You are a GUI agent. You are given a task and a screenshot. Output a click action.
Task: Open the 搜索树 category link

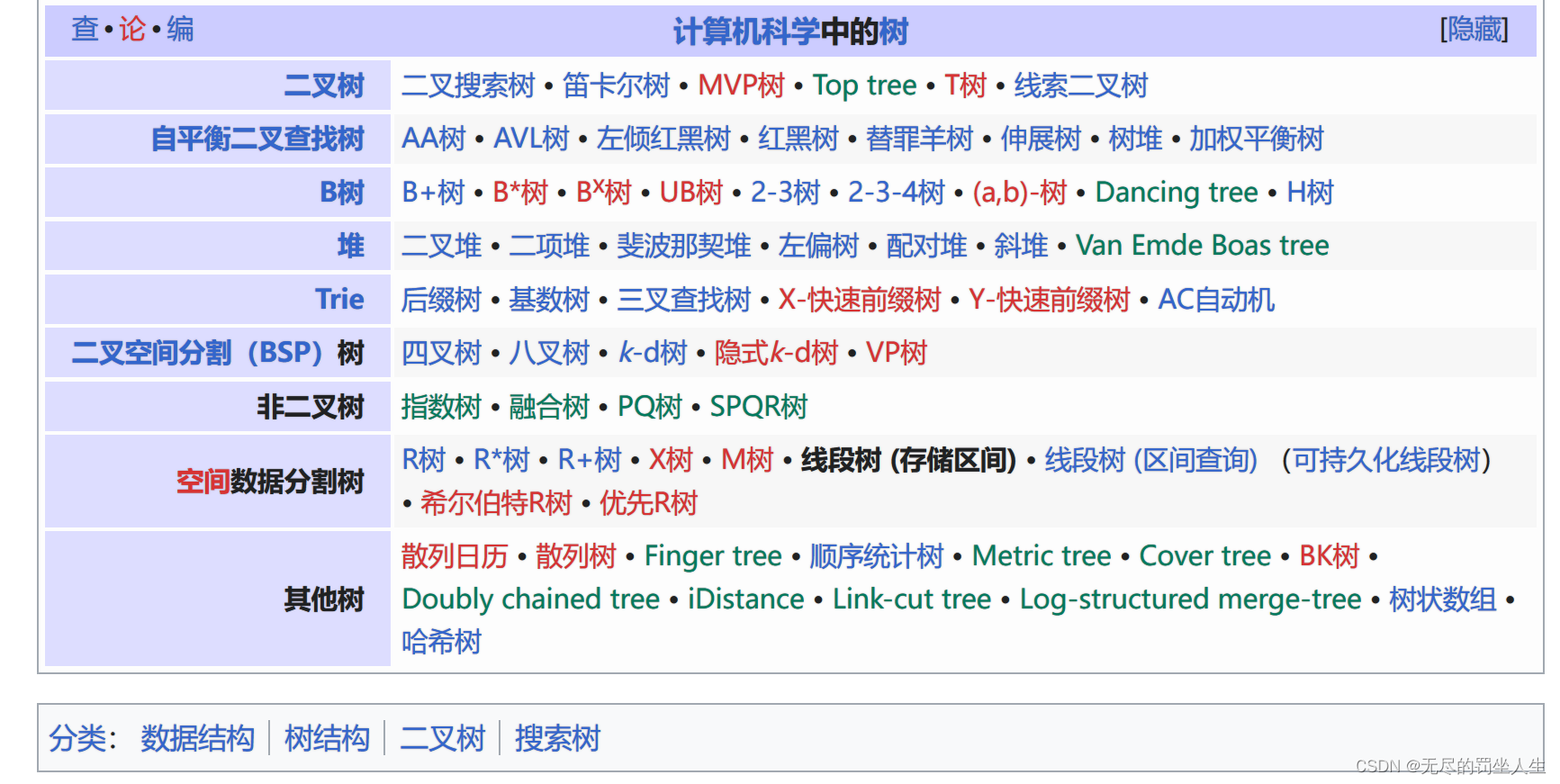(558, 738)
